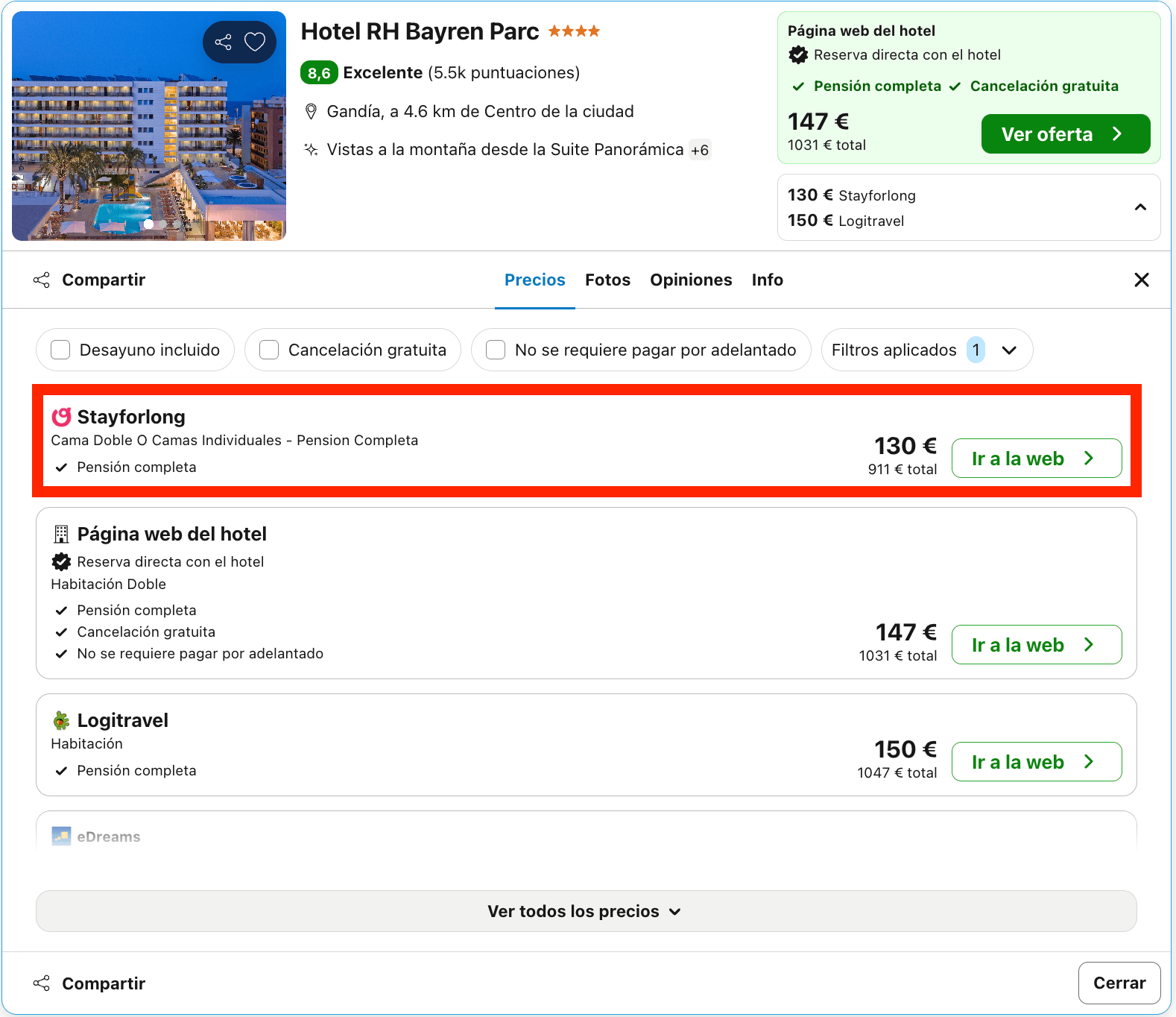Click share icon next to bottom Compartir

[x=42, y=983]
